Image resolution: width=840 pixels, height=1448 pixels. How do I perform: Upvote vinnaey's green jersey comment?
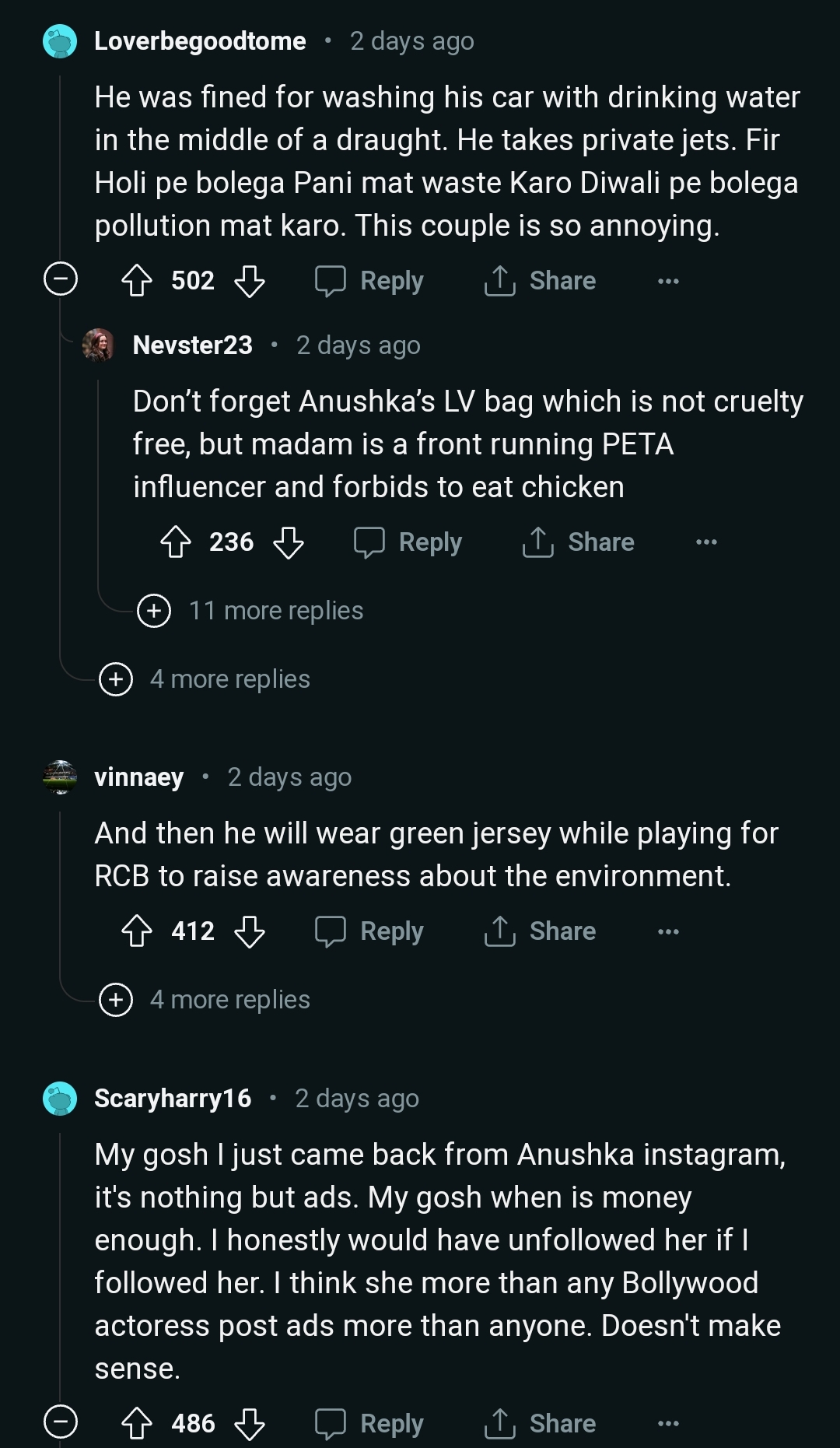coord(137,931)
